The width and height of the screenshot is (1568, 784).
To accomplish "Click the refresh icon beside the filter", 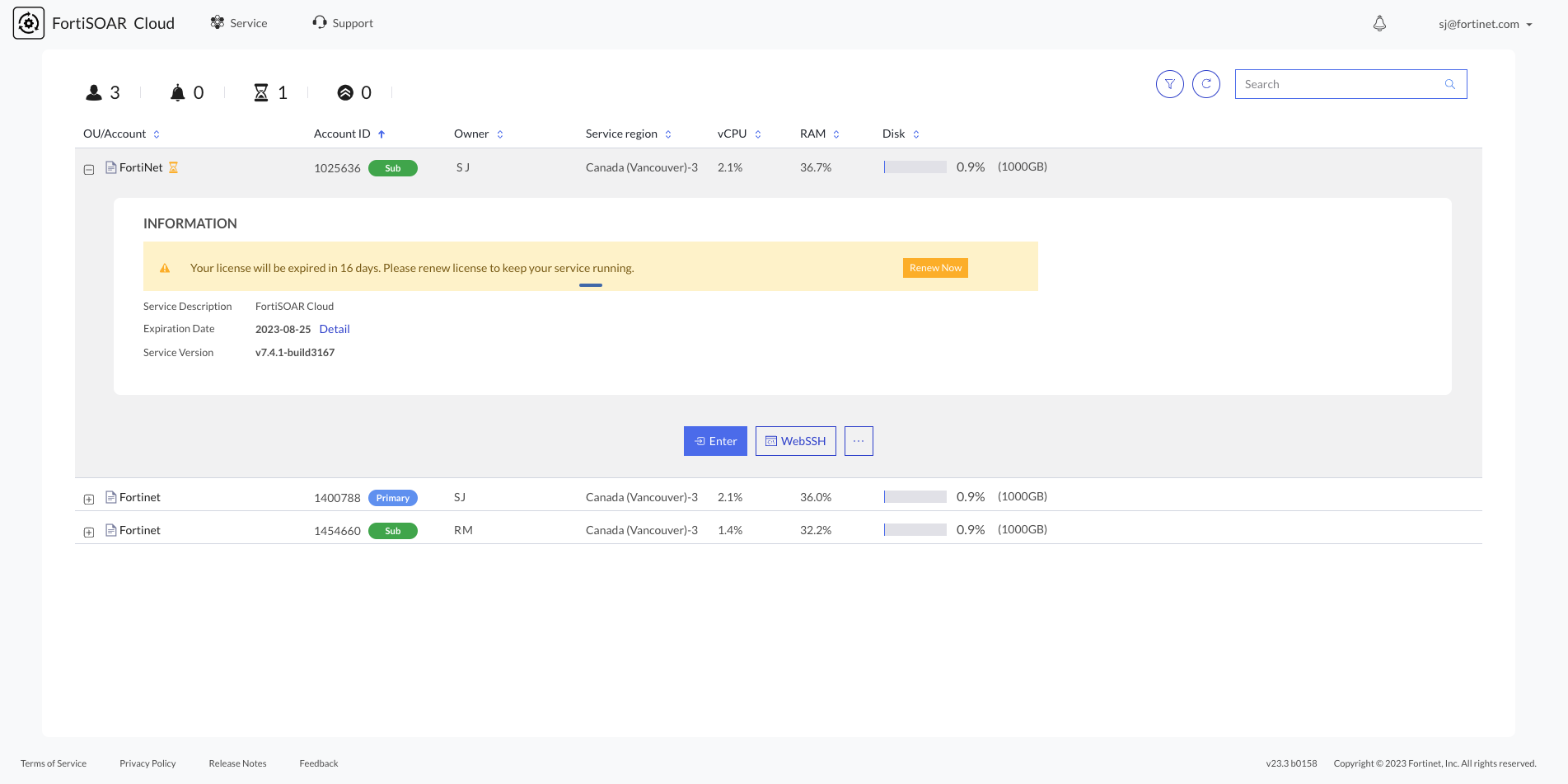I will (1206, 83).
